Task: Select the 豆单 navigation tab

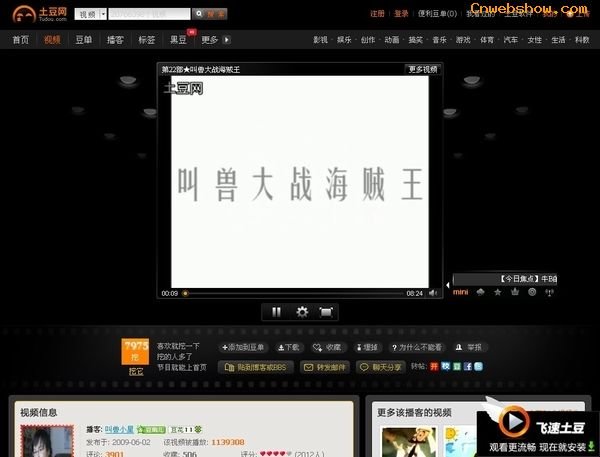Action: point(83,39)
